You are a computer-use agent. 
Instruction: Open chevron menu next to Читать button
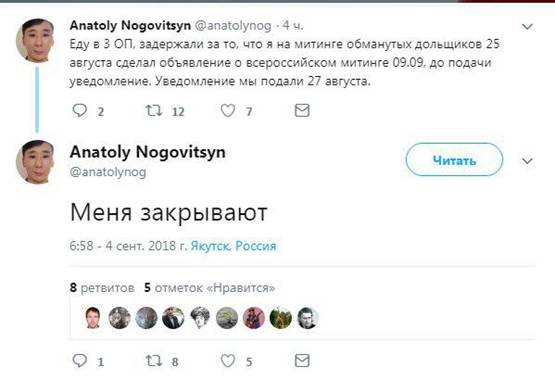(527, 161)
